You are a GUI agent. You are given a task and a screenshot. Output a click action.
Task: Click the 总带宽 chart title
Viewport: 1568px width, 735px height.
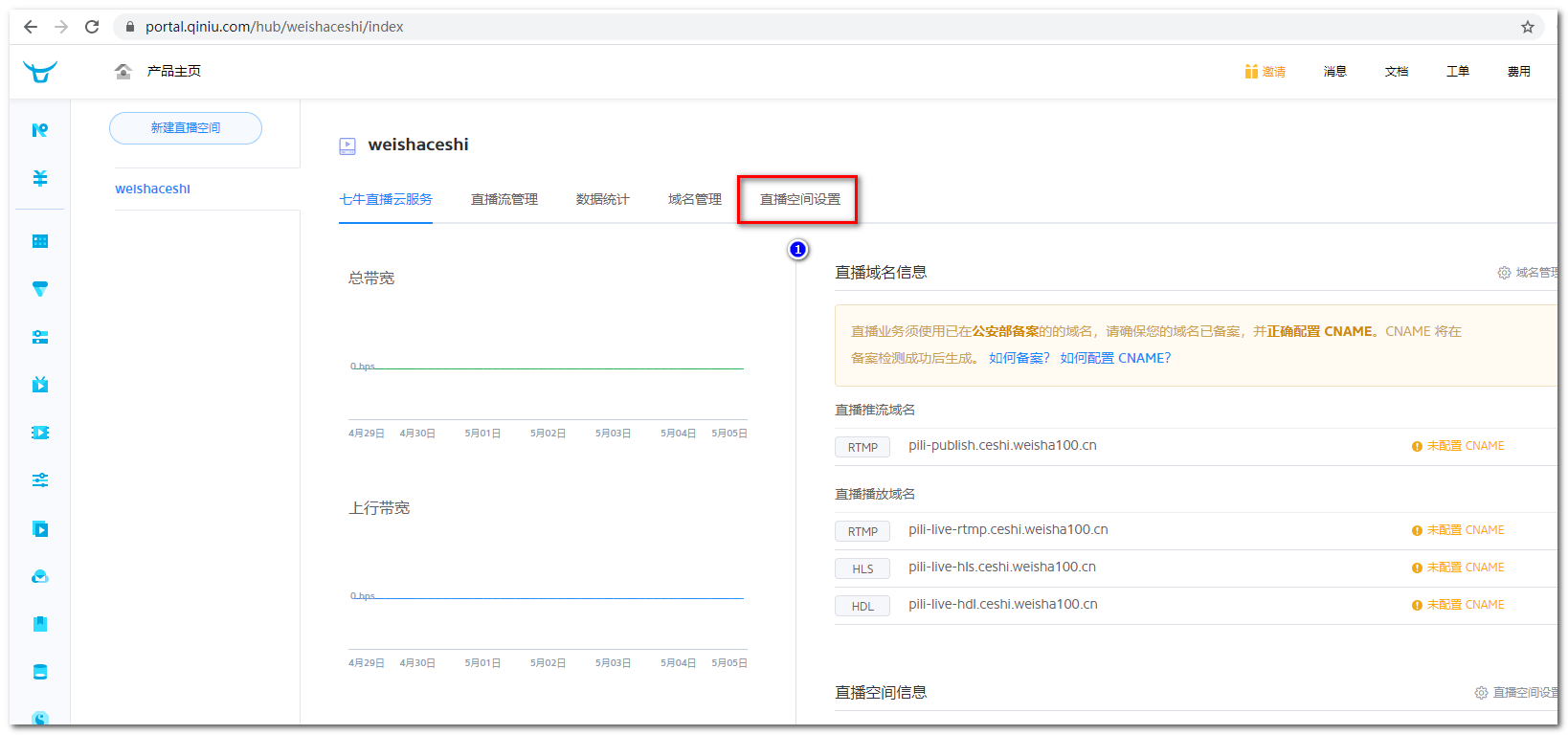371,278
